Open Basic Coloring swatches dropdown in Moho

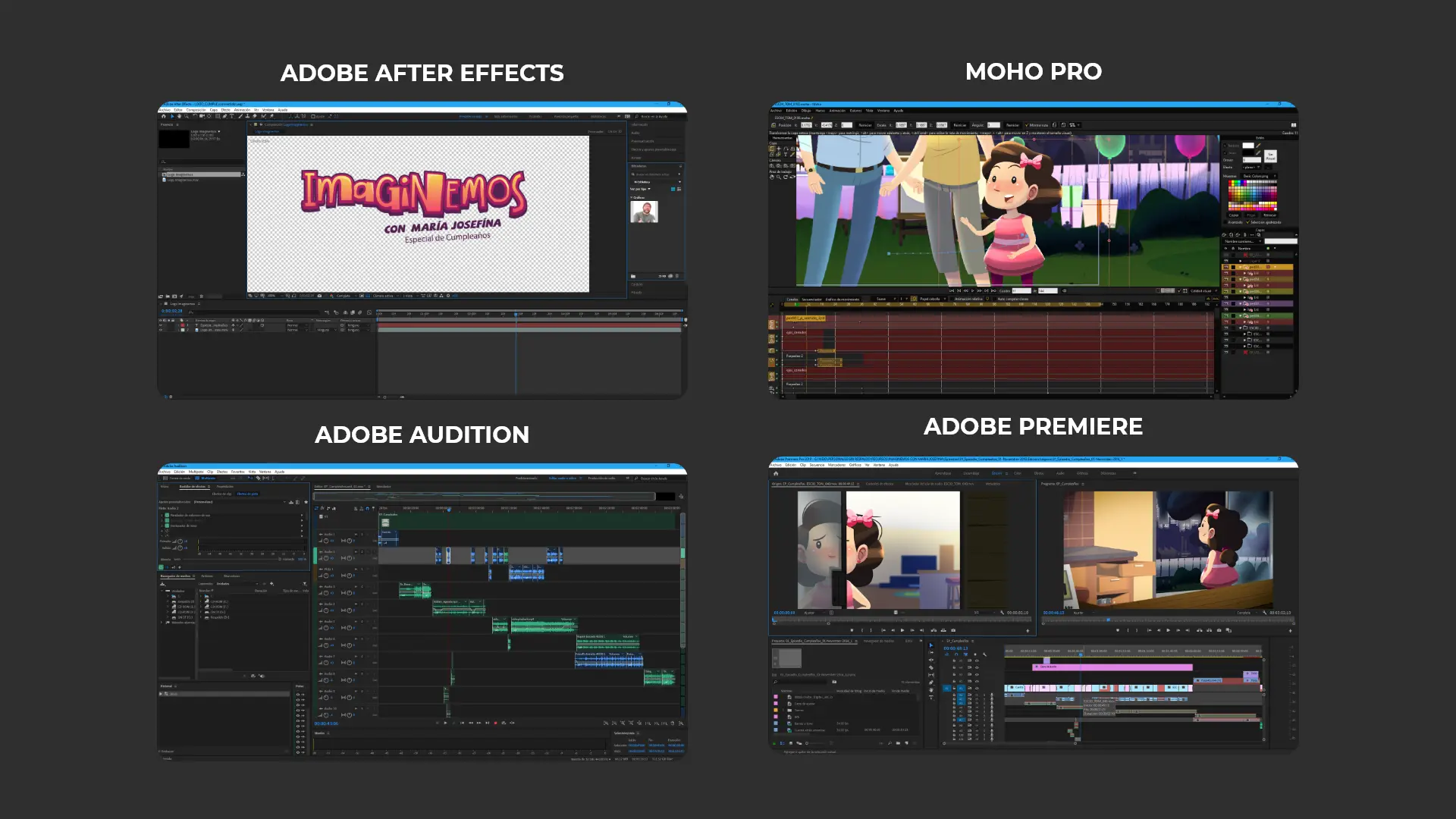tap(1259, 176)
